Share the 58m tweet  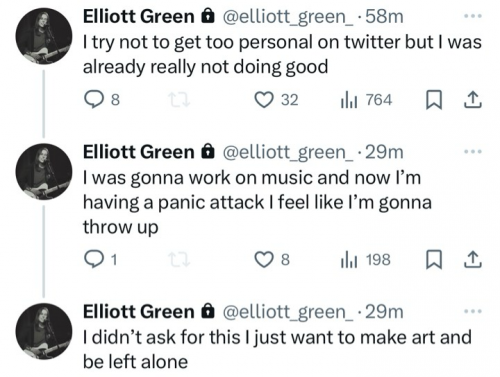point(473,100)
